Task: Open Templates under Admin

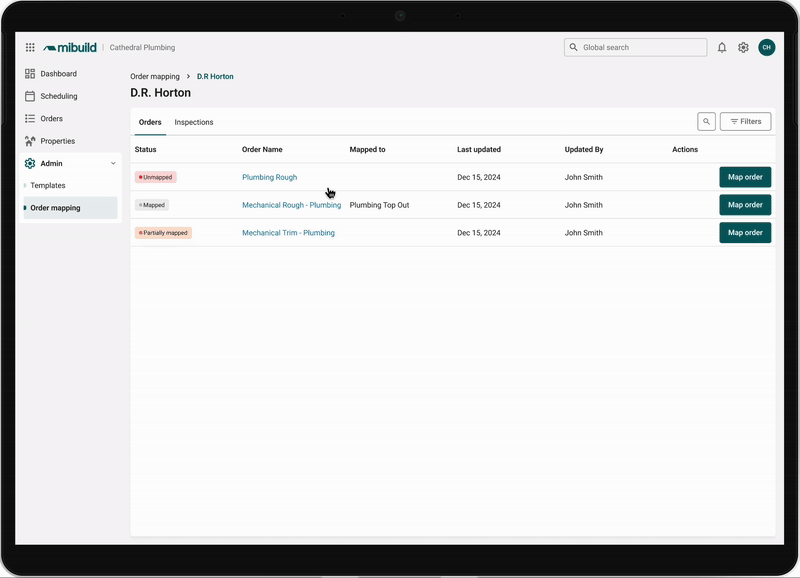Action: click(47, 185)
